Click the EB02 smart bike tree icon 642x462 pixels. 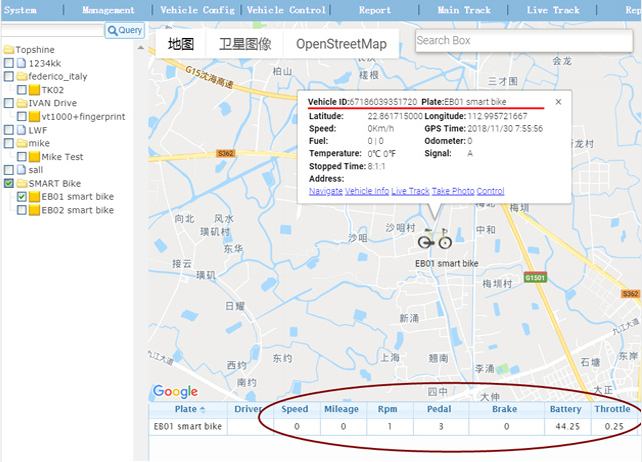click(x=34, y=210)
